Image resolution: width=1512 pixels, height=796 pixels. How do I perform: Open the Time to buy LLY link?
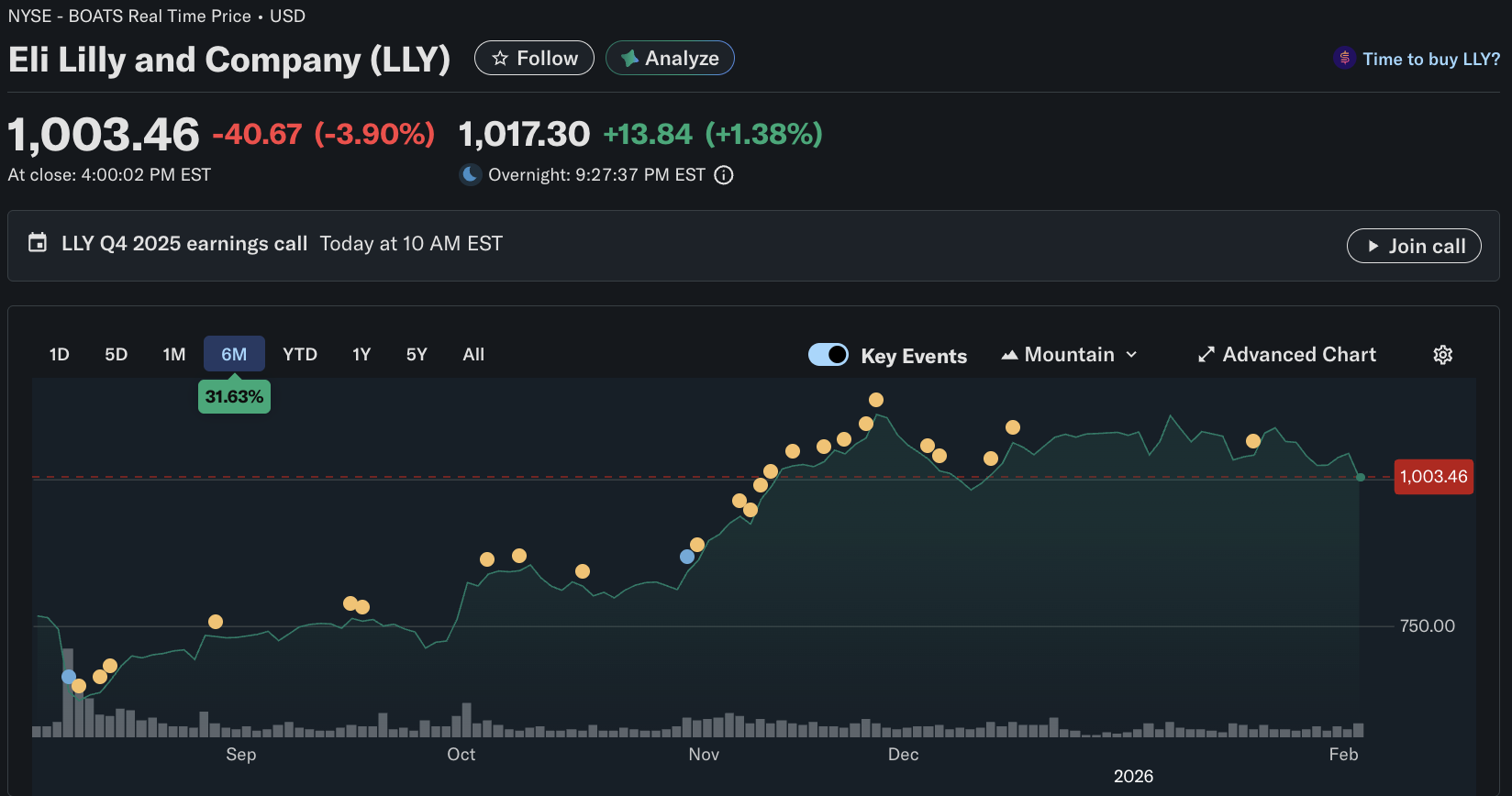click(x=1430, y=59)
